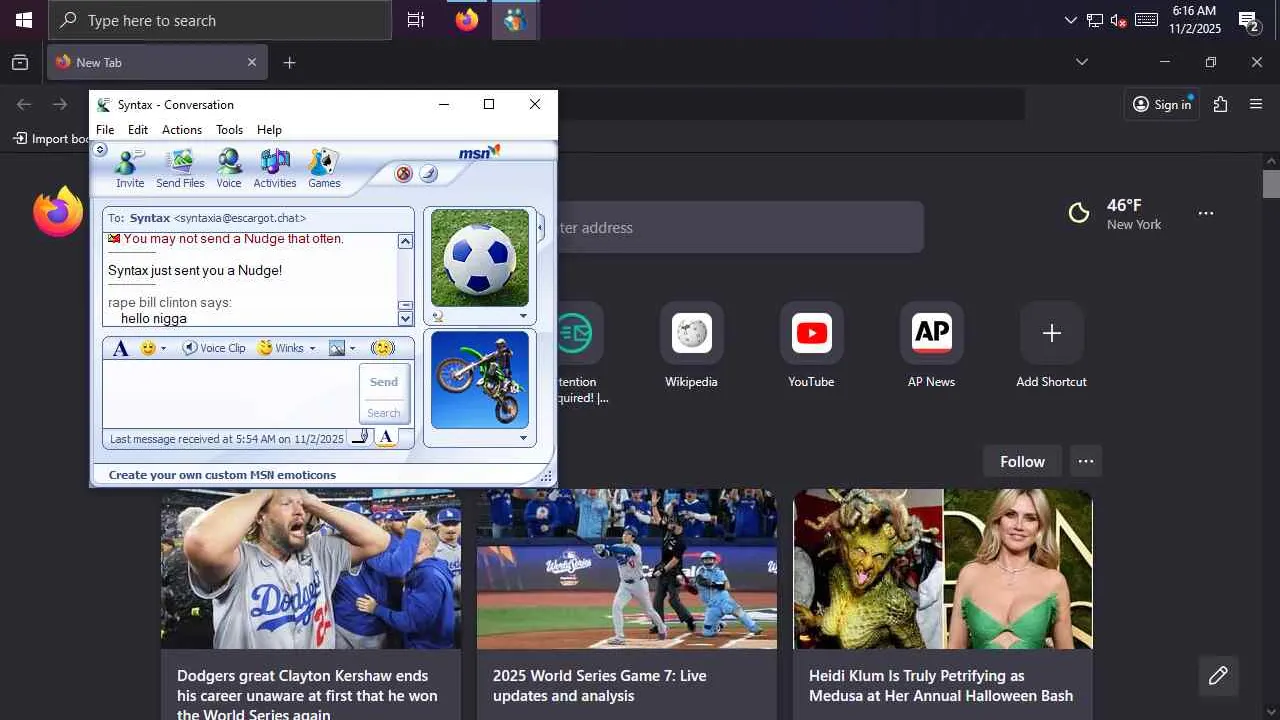Start a Voice call with Syntax
The width and height of the screenshot is (1280, 720).
[x=229, y=169]
